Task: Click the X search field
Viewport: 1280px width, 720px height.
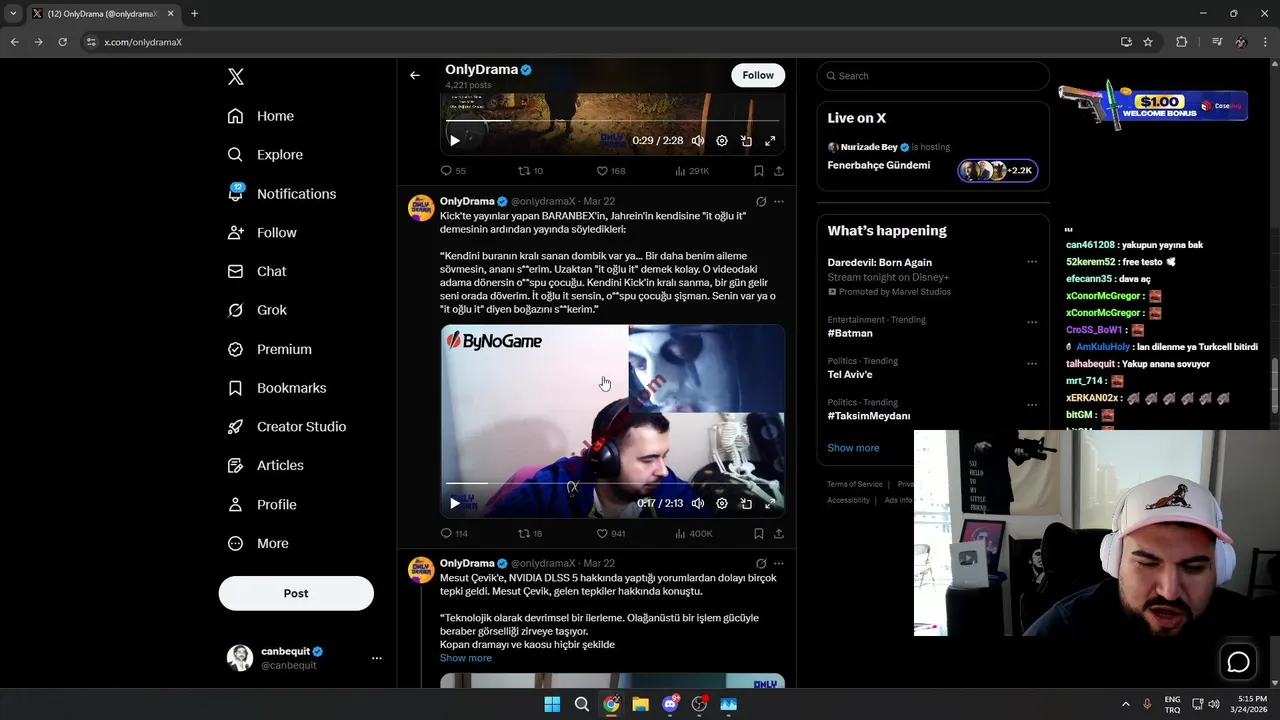Action: click(933, 76)
